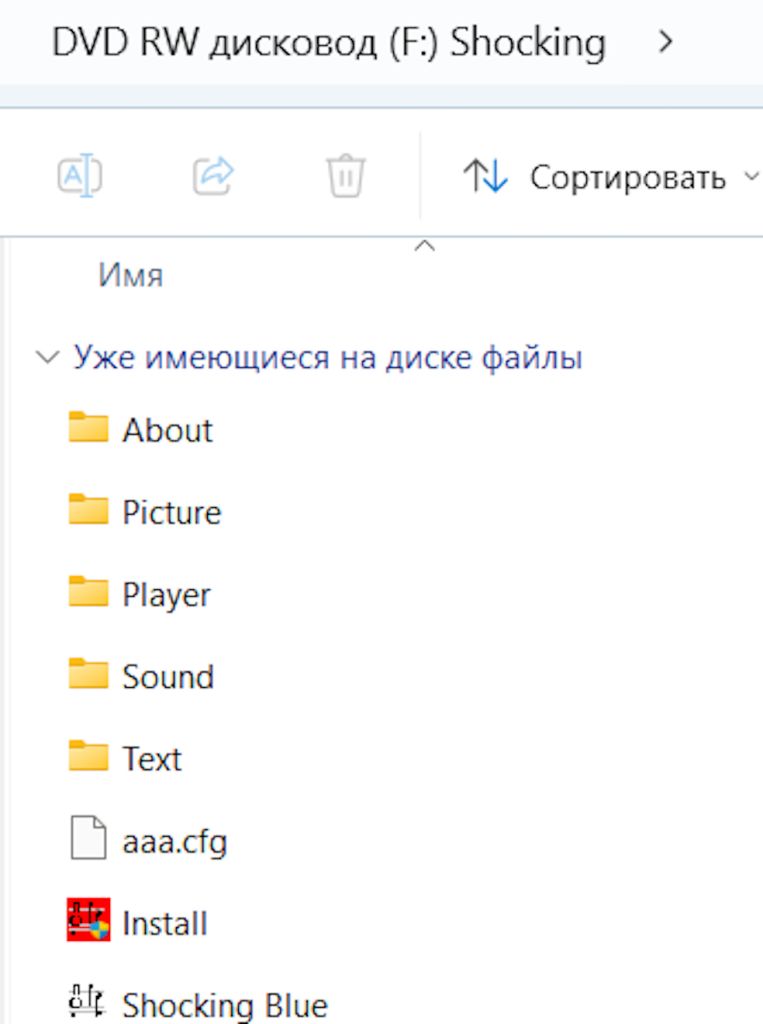Viewport: 763px width, 1024px height.
Task: Click the sort arrows icon beside Сортировать
Action: click(x=485, y=176)
